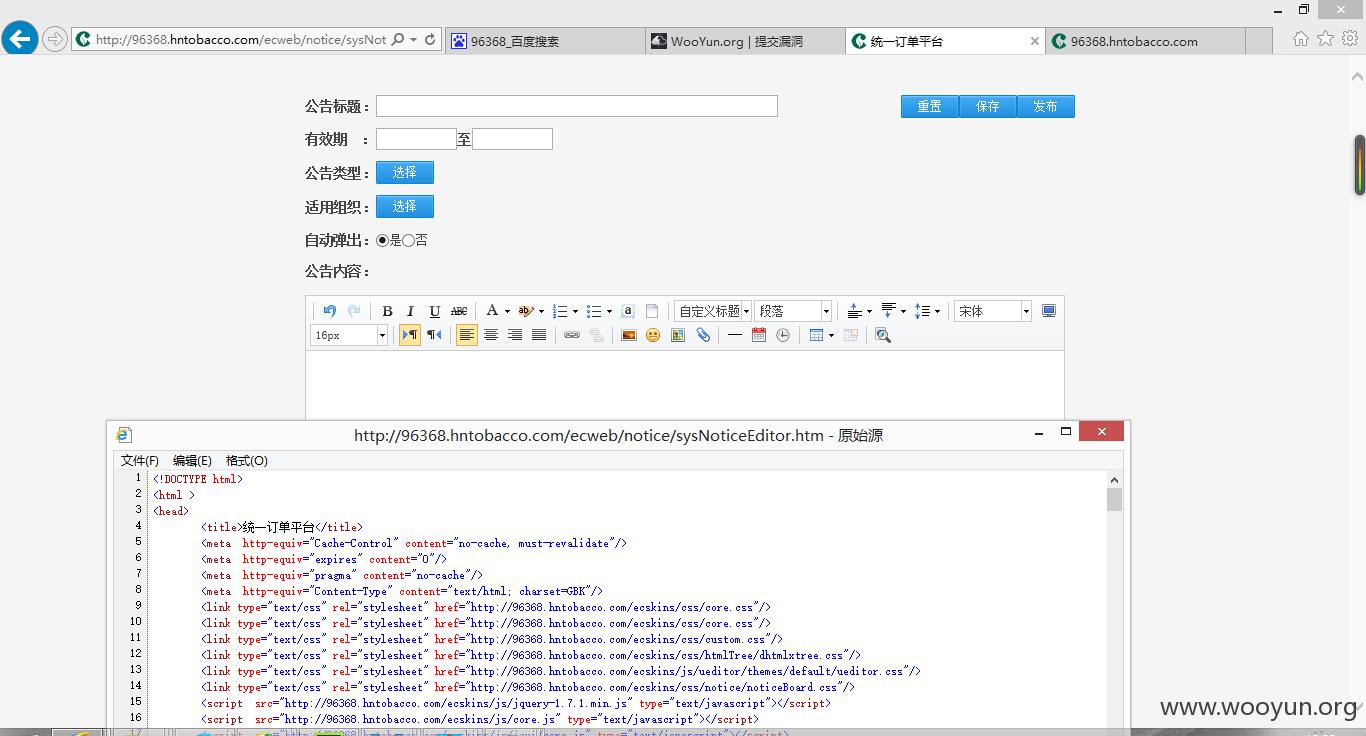
Task: Attach a file with paperclip icon
Action: pos(703,335)
